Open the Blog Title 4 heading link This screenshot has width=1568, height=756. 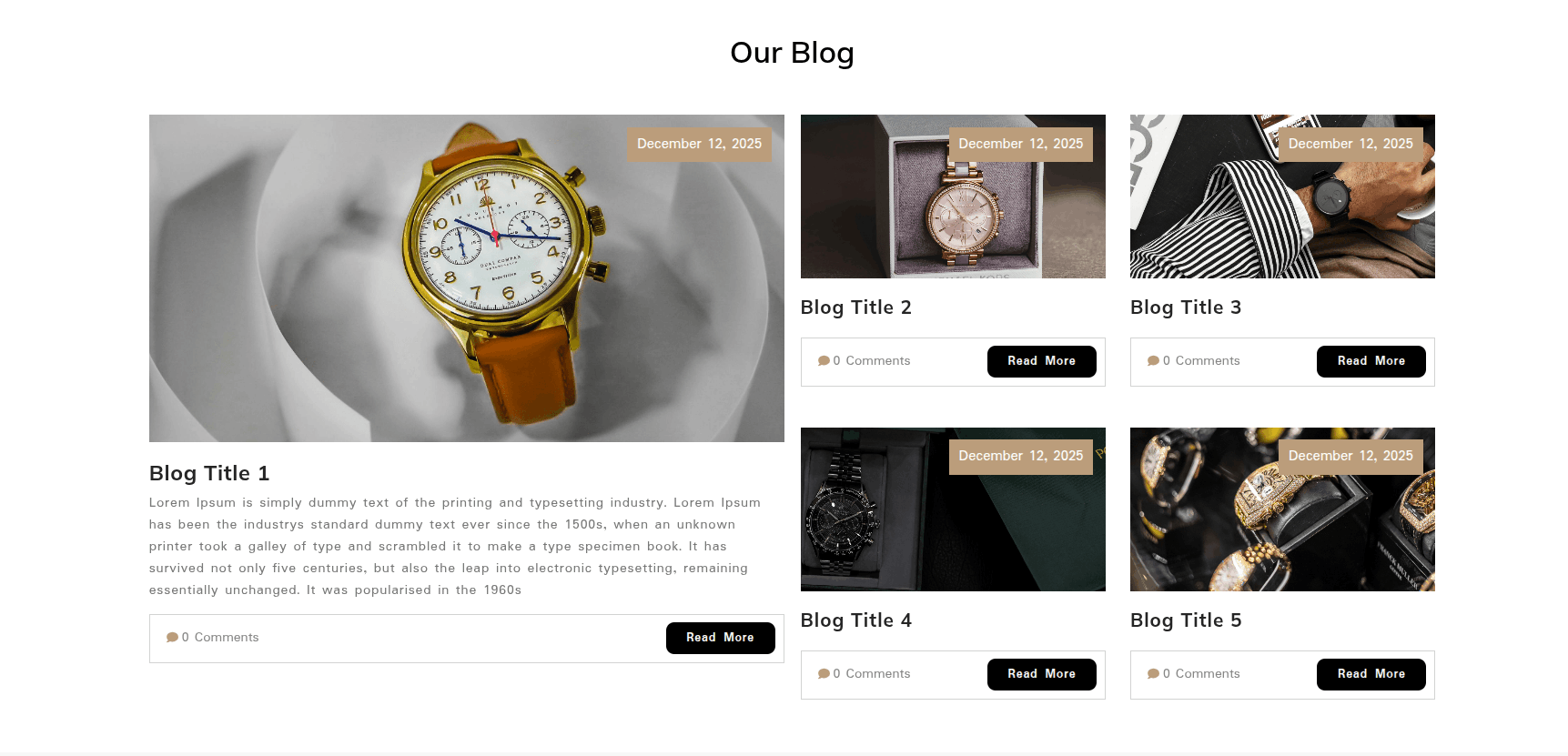coord(856,620)
